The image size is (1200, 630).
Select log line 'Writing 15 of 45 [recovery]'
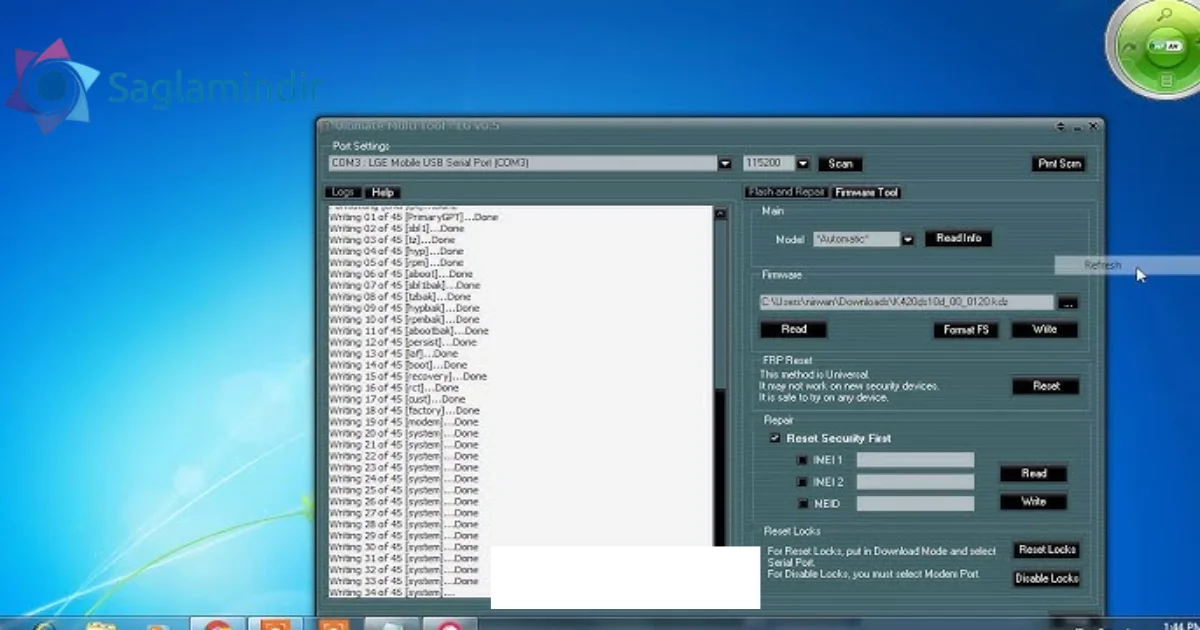click(408, 376)
